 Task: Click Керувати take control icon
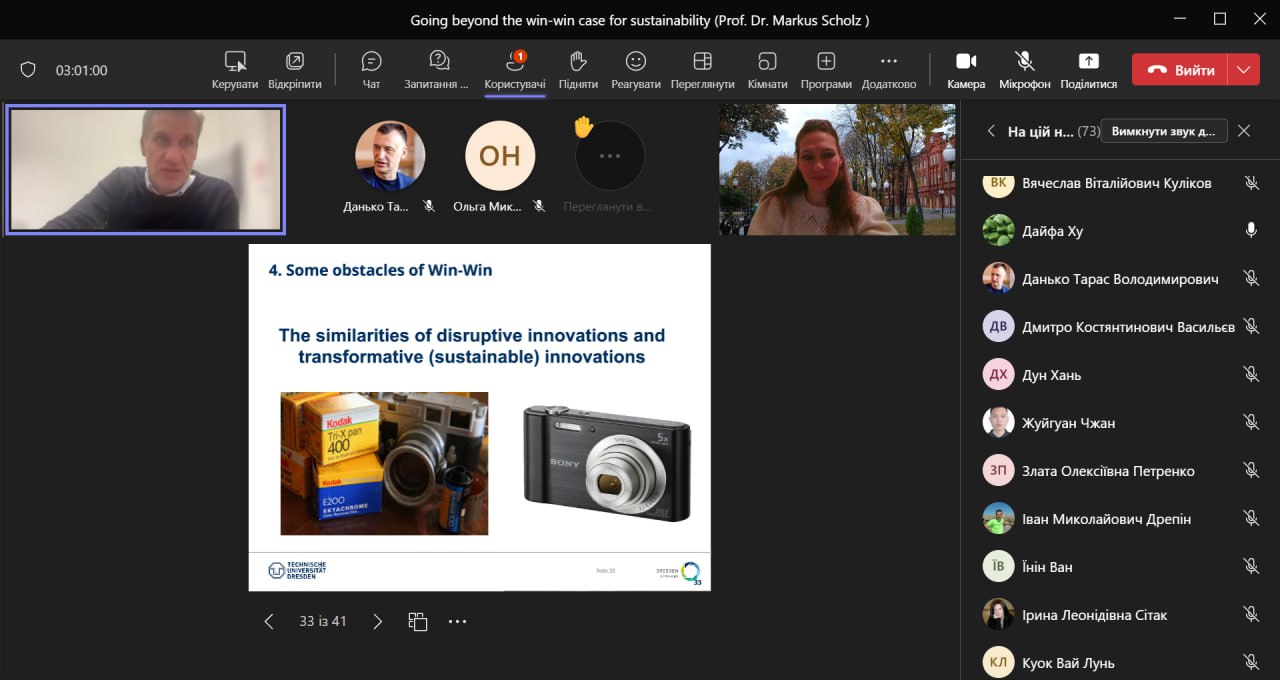(x=235, y=62)
